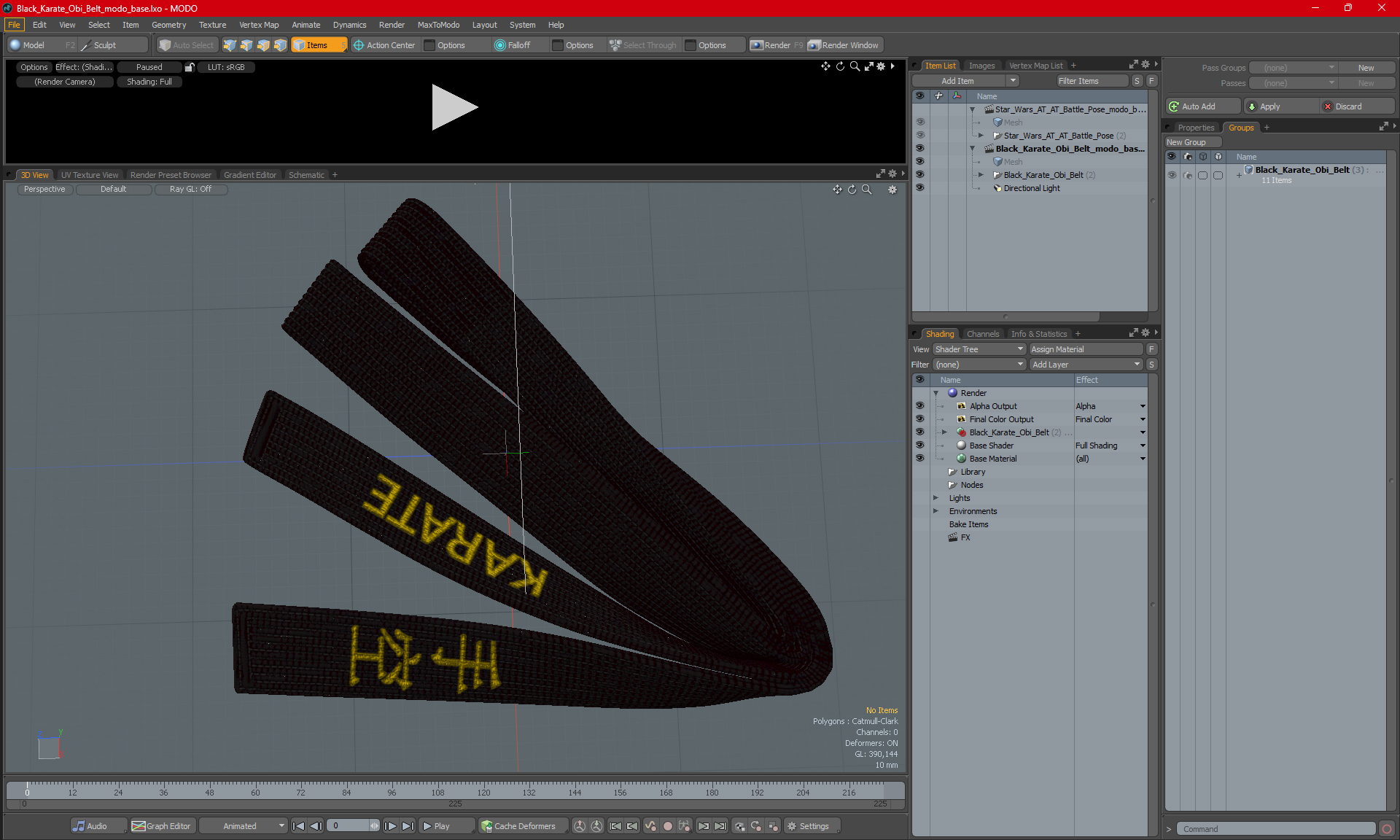Click command history record icon
The image size is (1400, 840).
point(1387,829)
